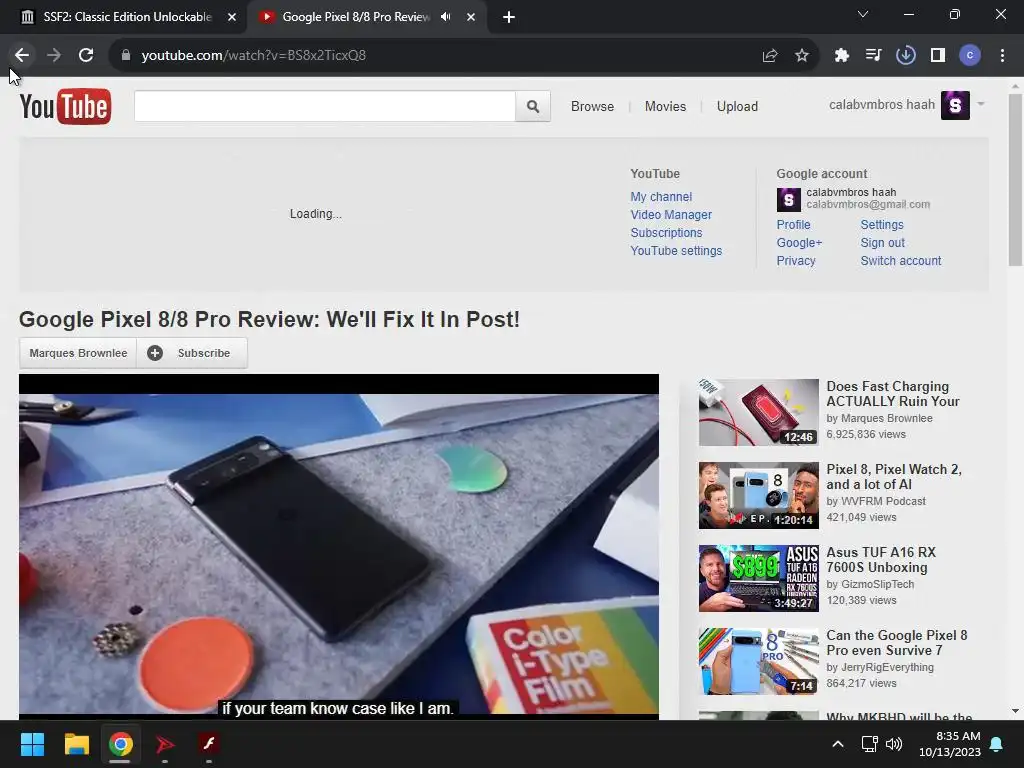The height and width of the screenshot is (768, 1024).
Task: Open the notification bell icon
Action: click(x=997, y=744)
